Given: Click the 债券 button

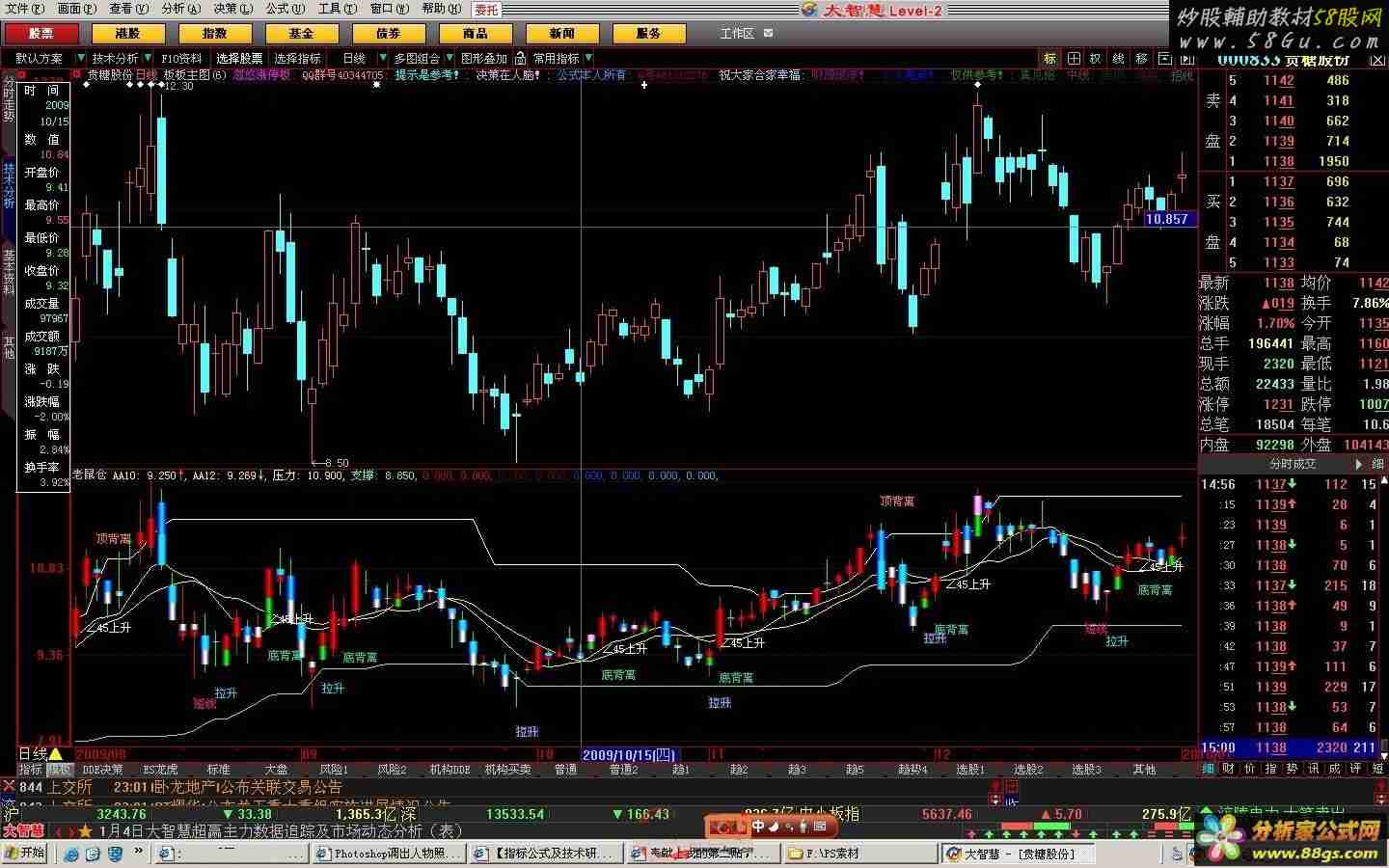Looking at the screenshot, I should [x=389, y=33].
